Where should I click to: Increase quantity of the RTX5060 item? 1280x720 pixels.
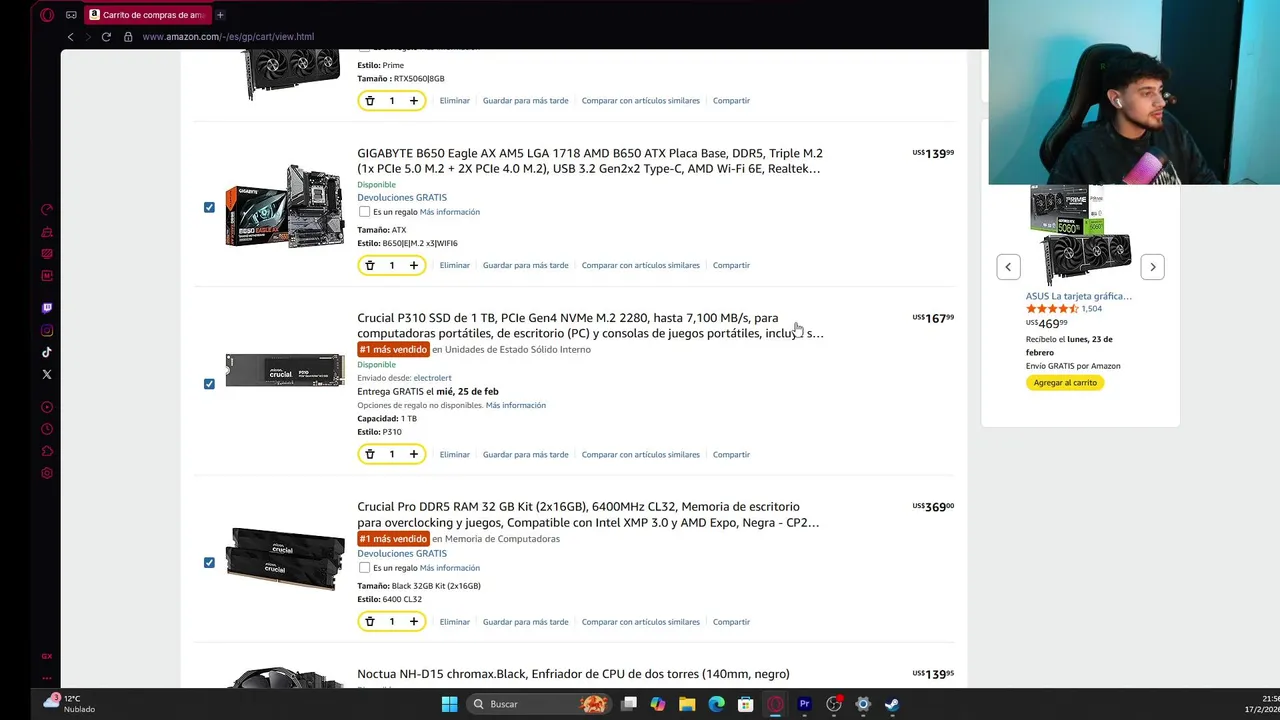[414, 101]
